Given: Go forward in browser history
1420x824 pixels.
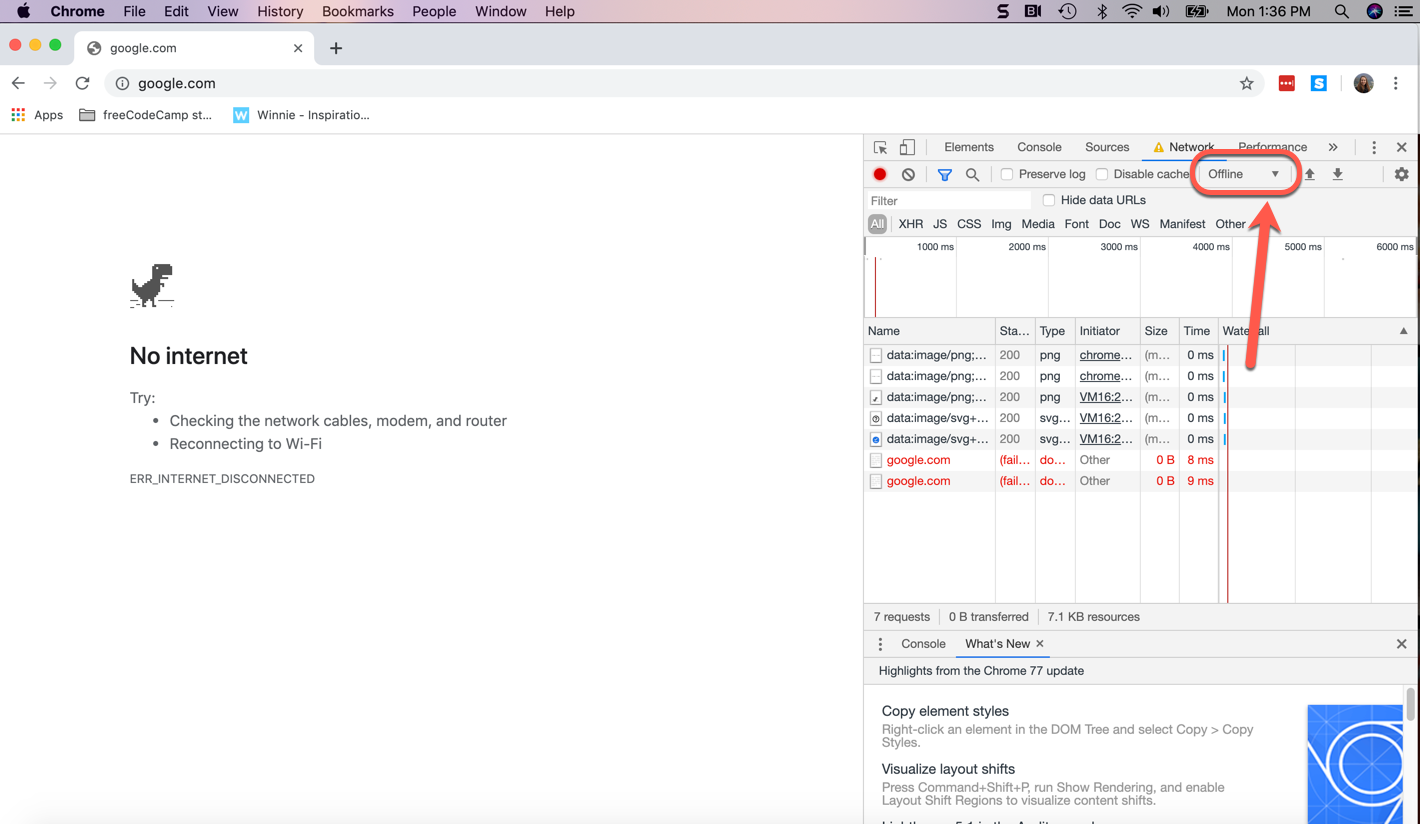Looking at the screenshot, I should [x=50, y=83].
